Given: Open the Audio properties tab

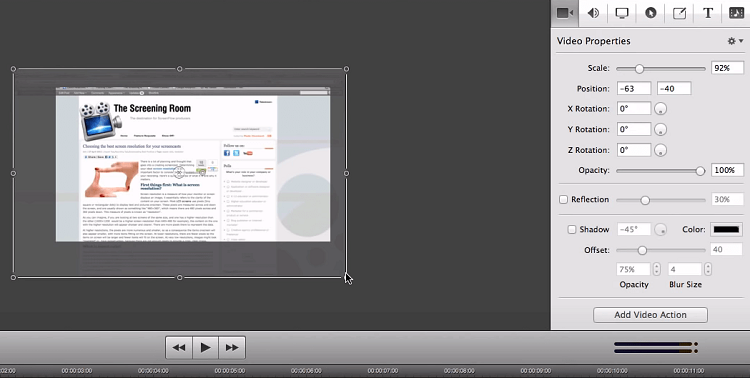Looking at the screenshot, I should tap(593, 13).
